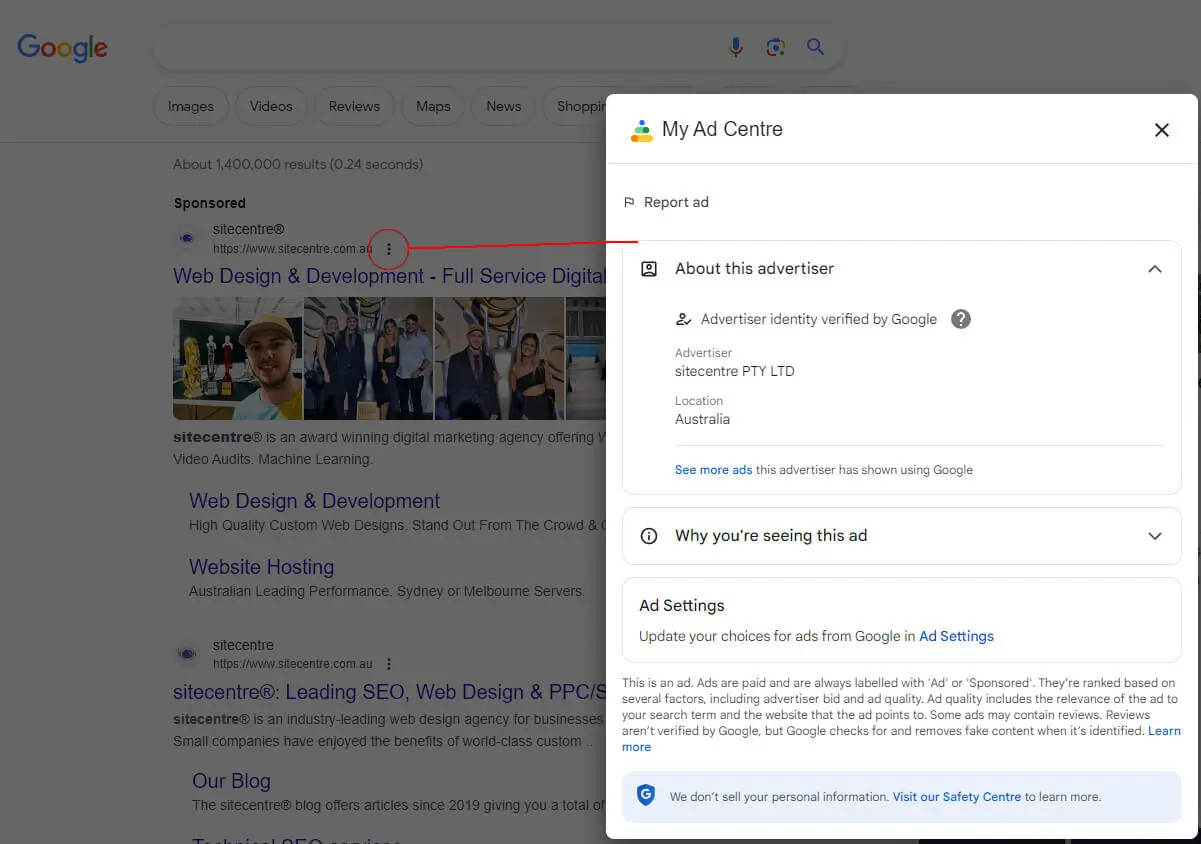Click the About this advertiser person icon

649,269
